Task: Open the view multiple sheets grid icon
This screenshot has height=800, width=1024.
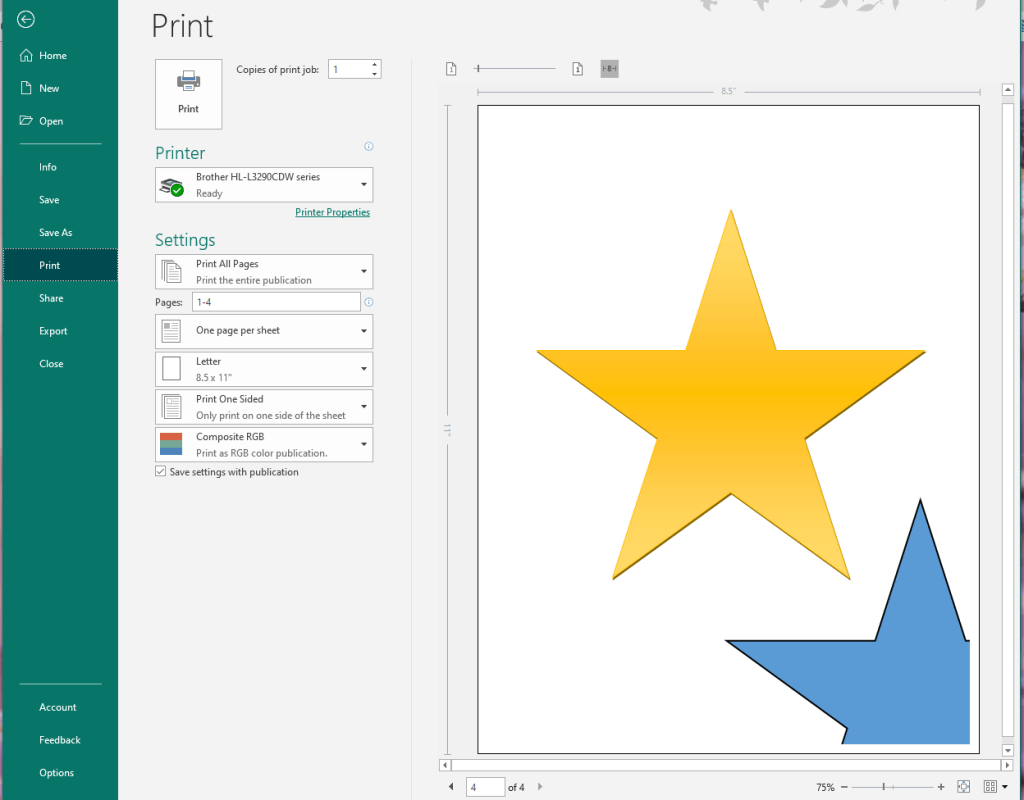Action: (990, 787)
